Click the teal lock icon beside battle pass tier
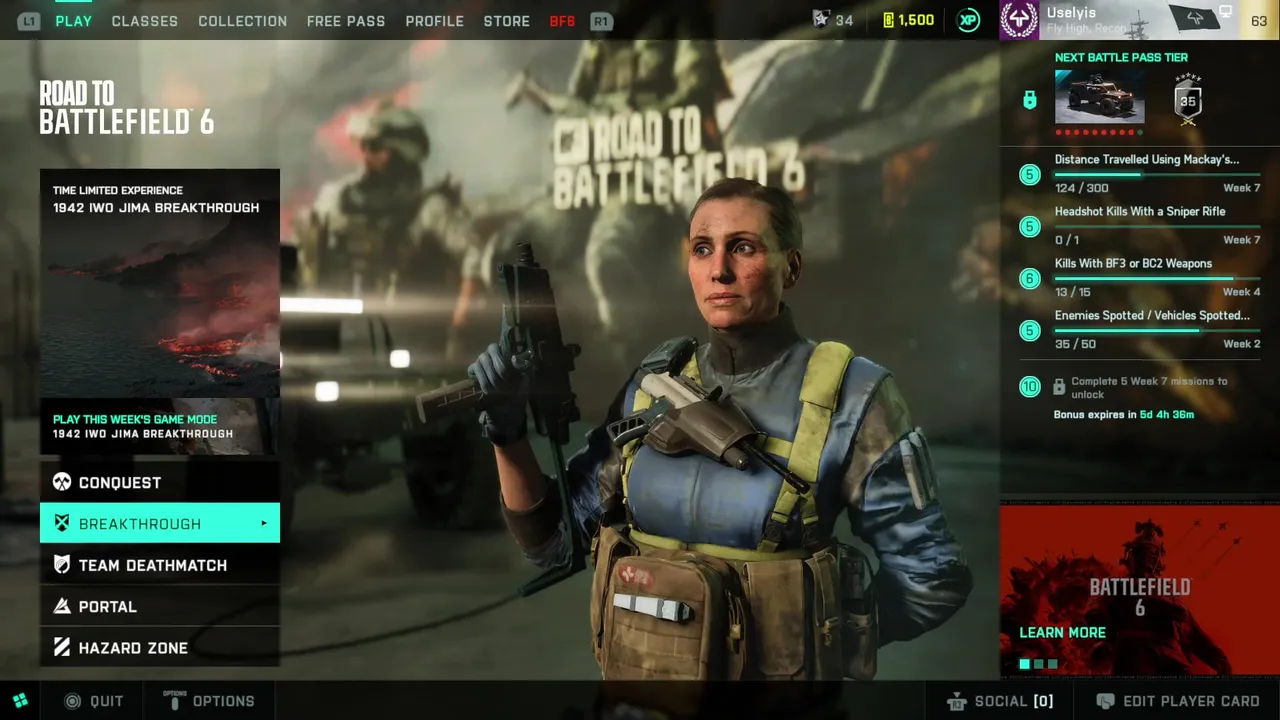1280x720 pixels. point(1029,100)
